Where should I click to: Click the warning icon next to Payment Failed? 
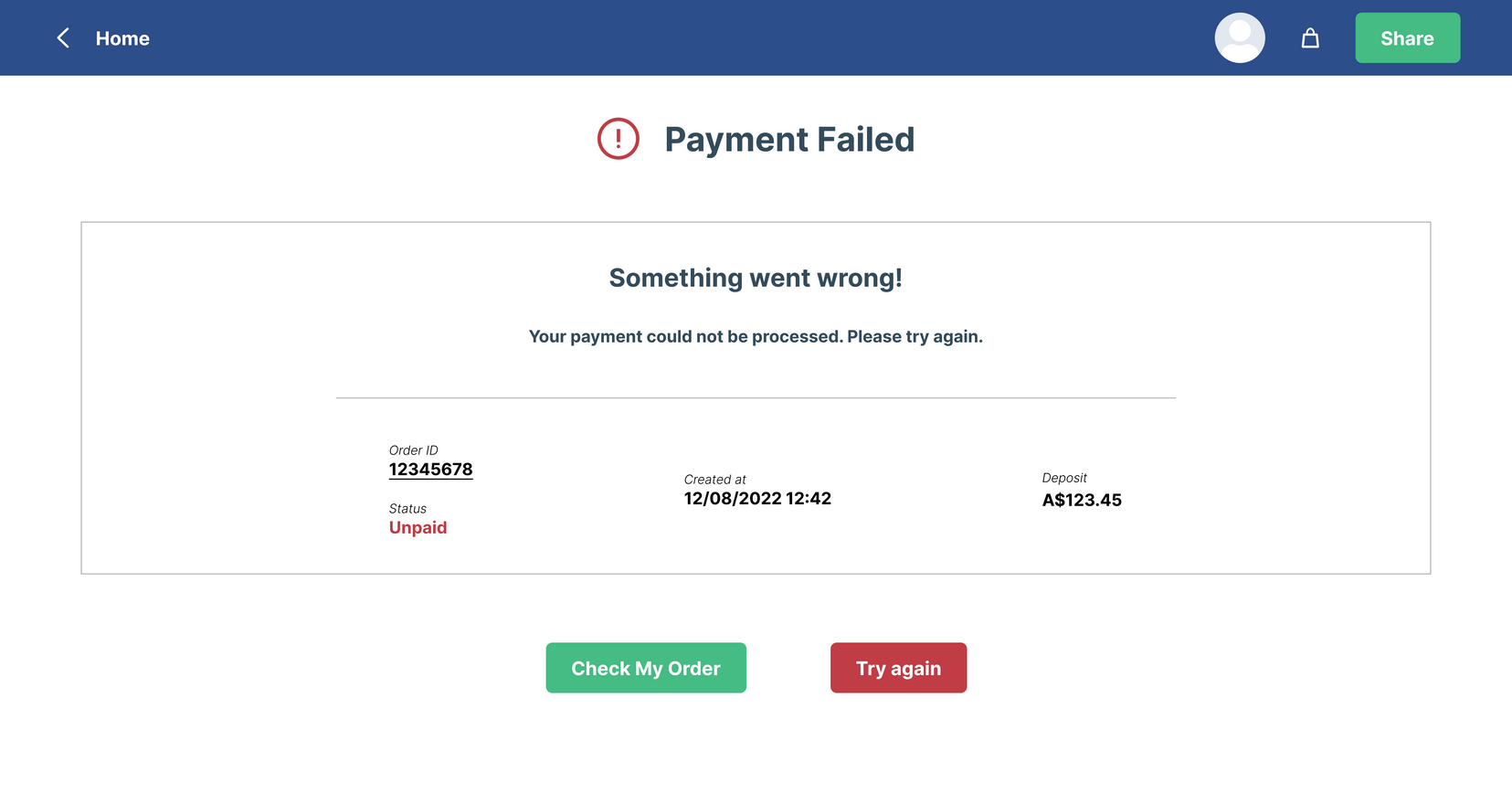click(618, 139)
